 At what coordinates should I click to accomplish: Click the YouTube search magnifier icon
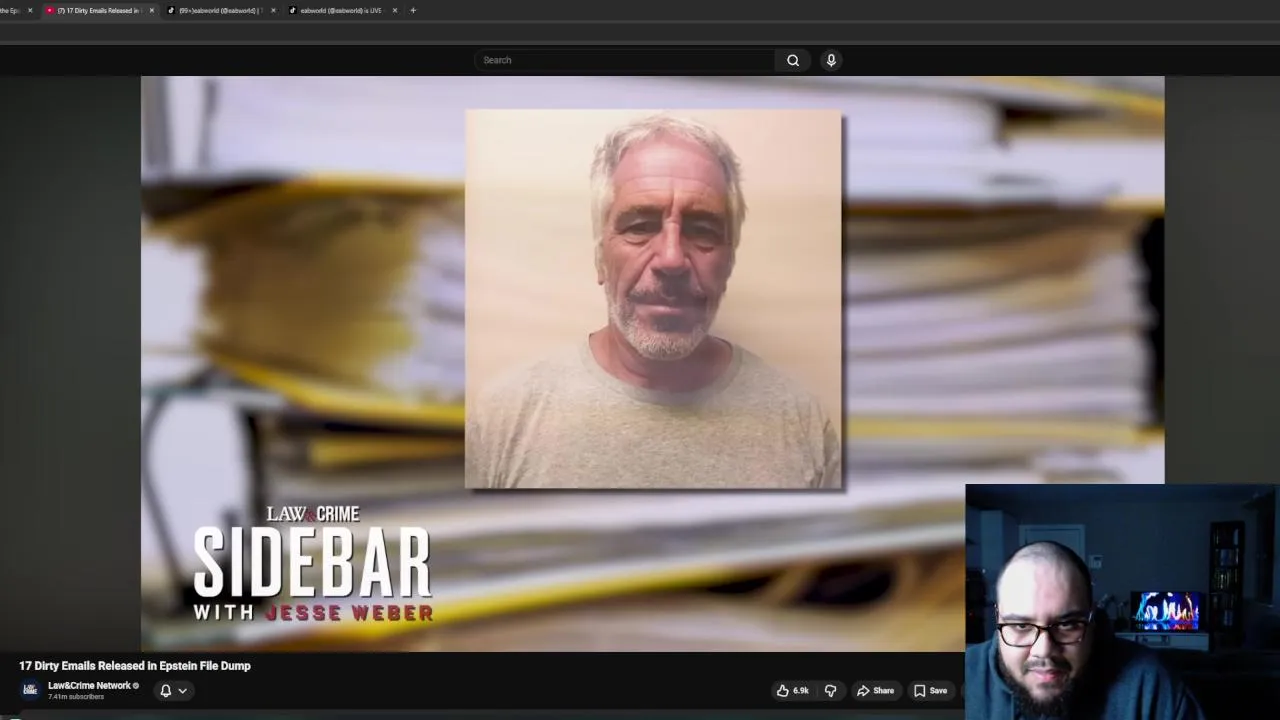[x=793, y=60]
